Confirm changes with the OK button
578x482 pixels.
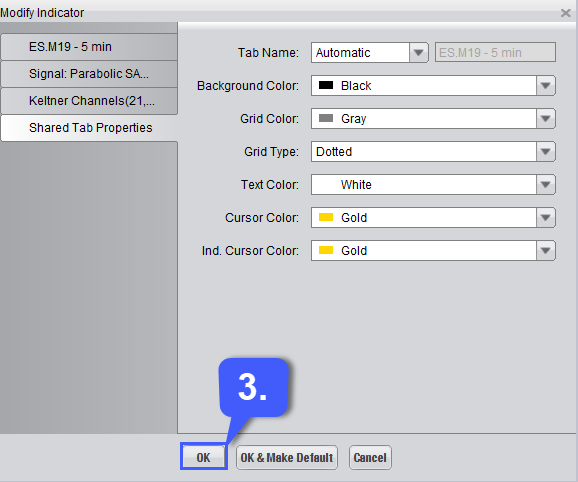[203, 457]
